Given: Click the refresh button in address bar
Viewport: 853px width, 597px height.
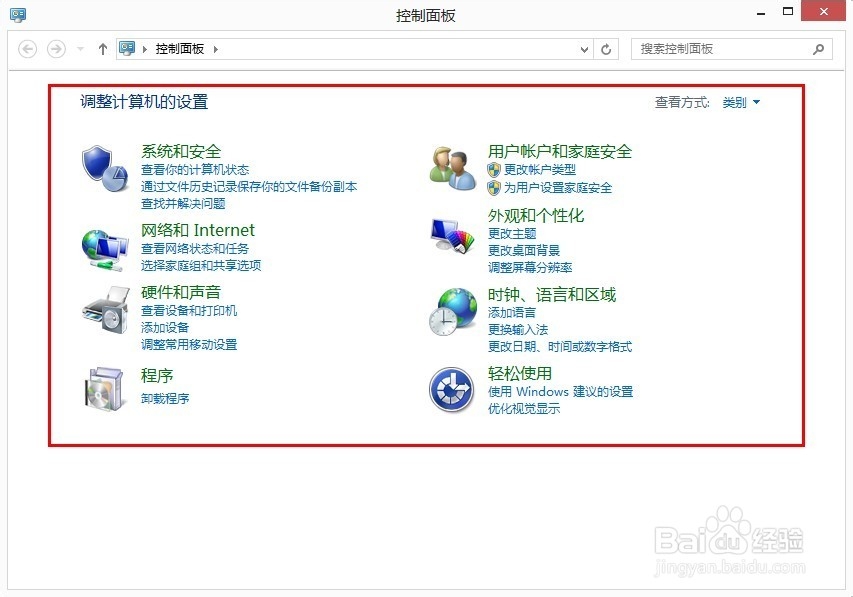Looking at the screenshot, I should (x=606, y=48).
